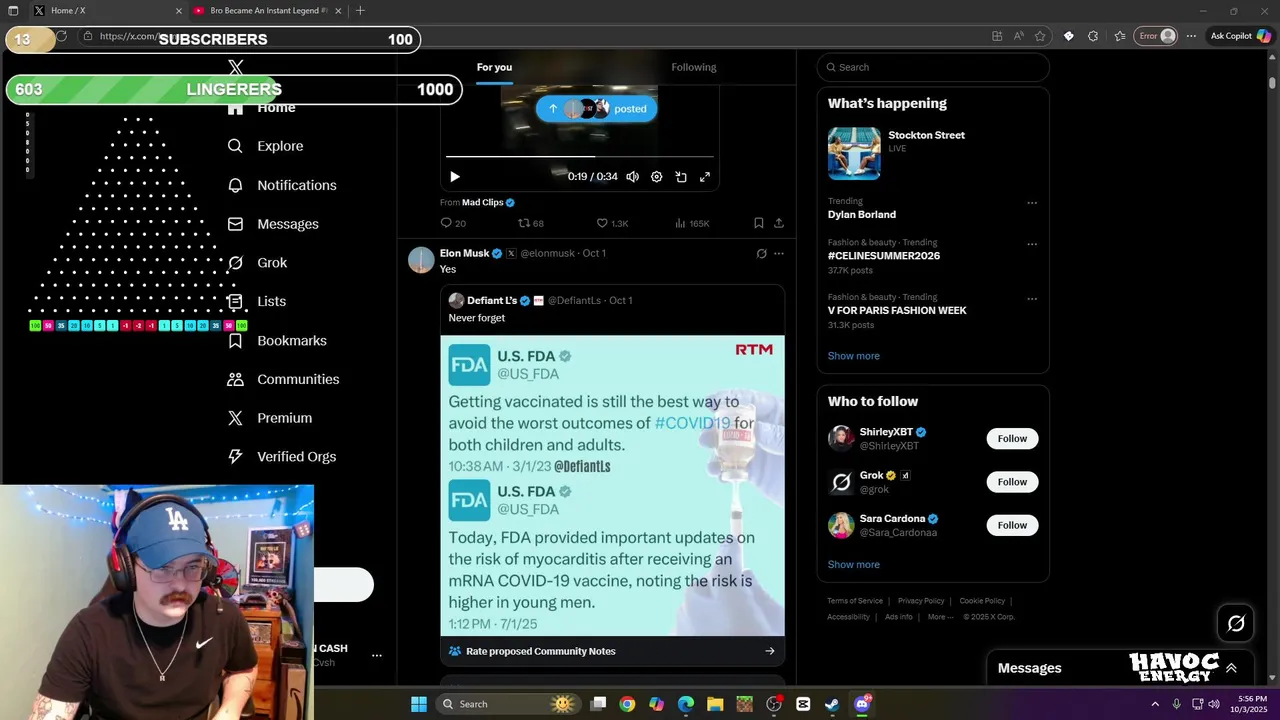
Task: Open more options for Dylan Borland trend
Action: coord(1031,203)
